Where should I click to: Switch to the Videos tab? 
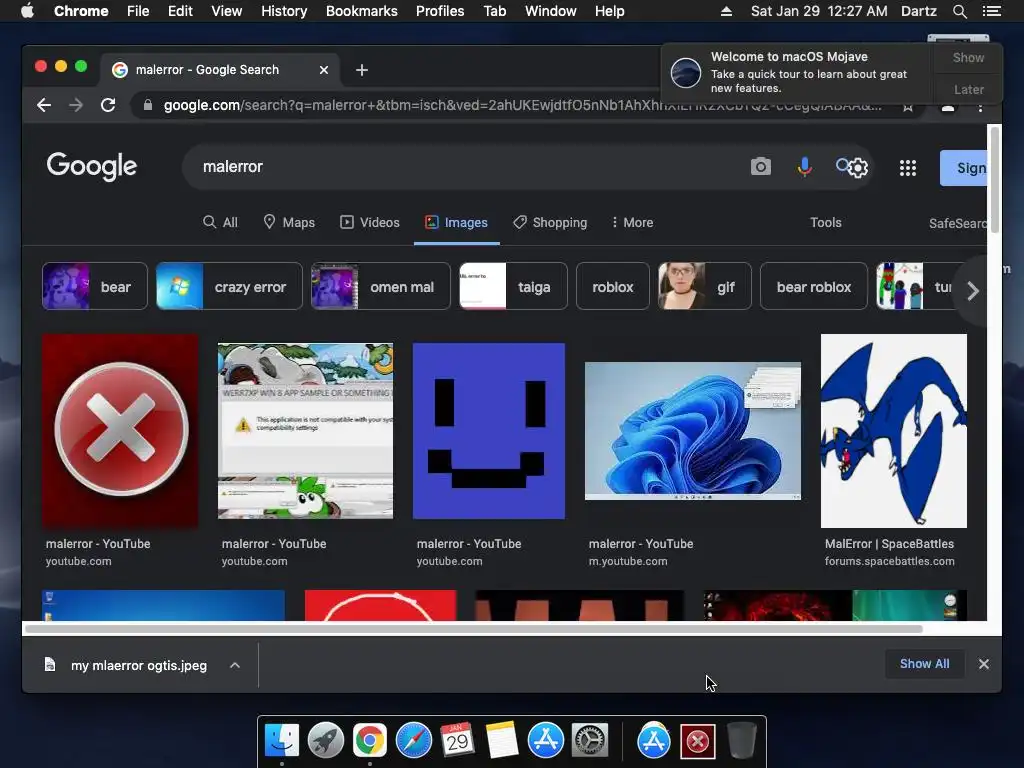[x=370, y=223]
